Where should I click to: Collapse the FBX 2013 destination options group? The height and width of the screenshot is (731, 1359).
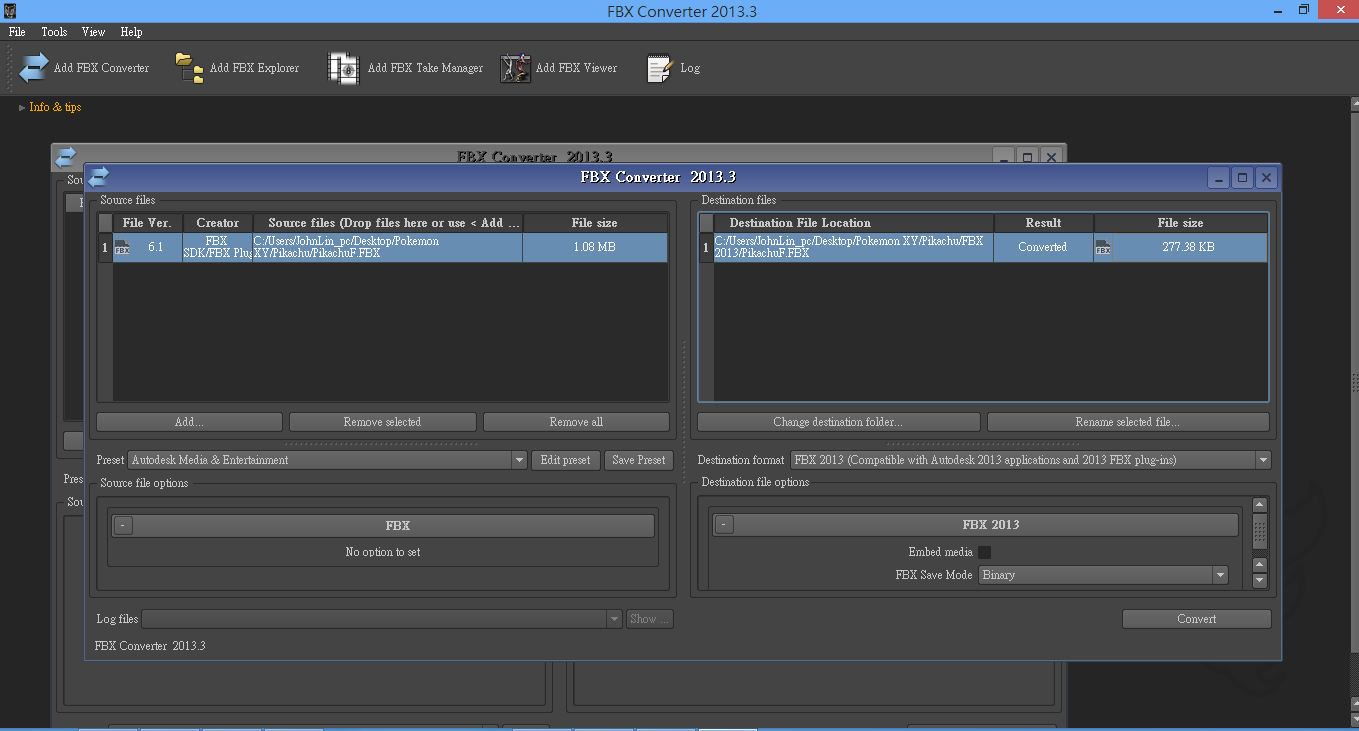point(725,524)
